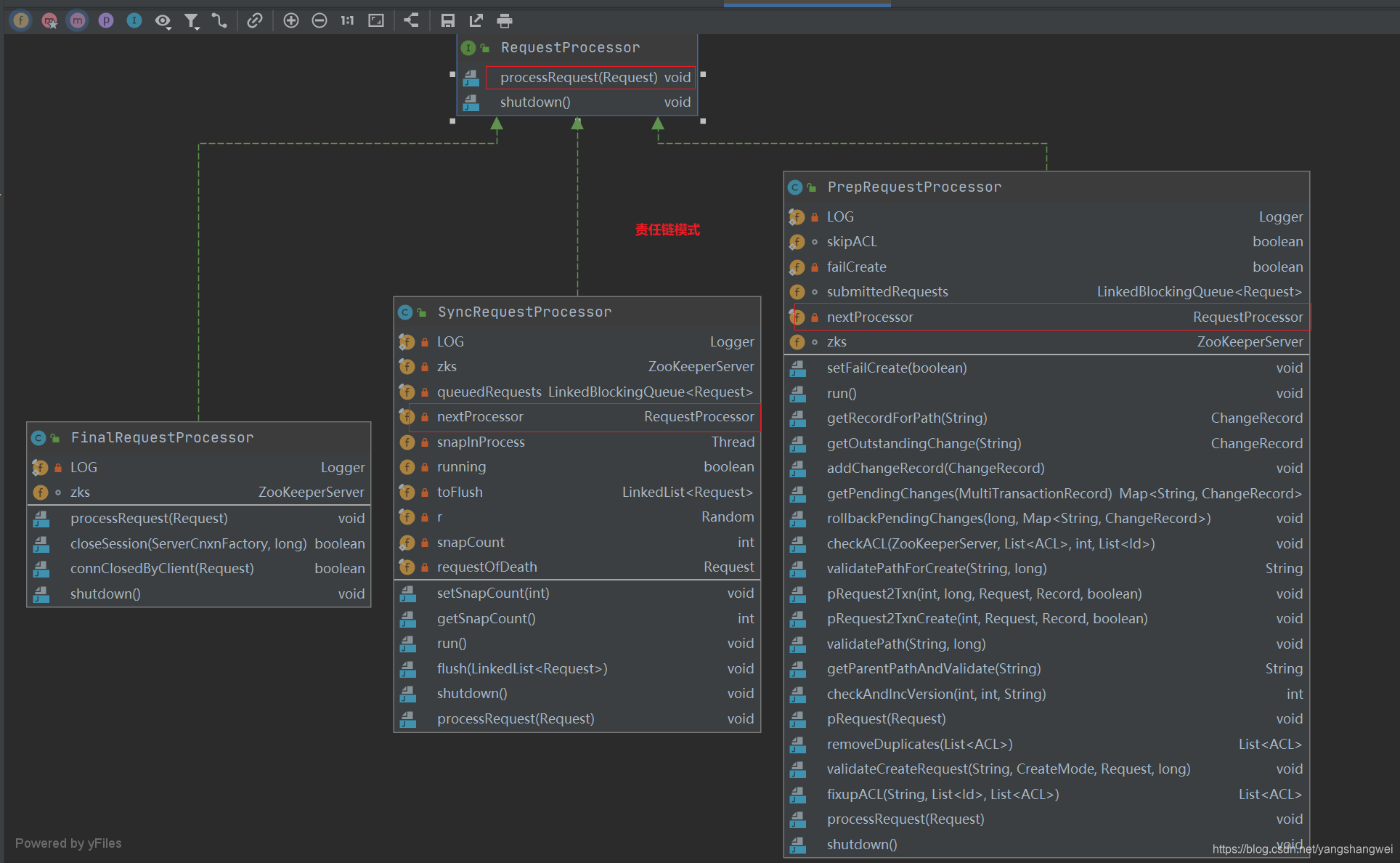Open the visibility level eye dropdown

(163, 21)
